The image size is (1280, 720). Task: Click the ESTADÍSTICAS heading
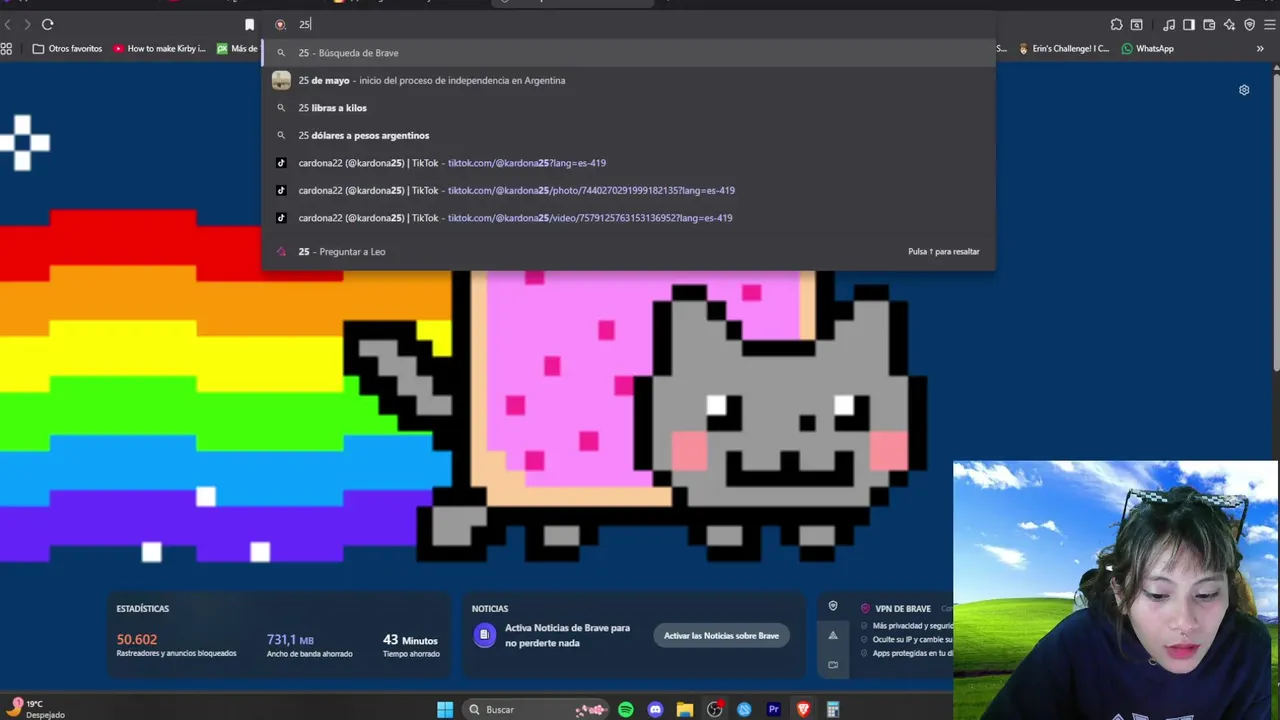click(142, 609)
